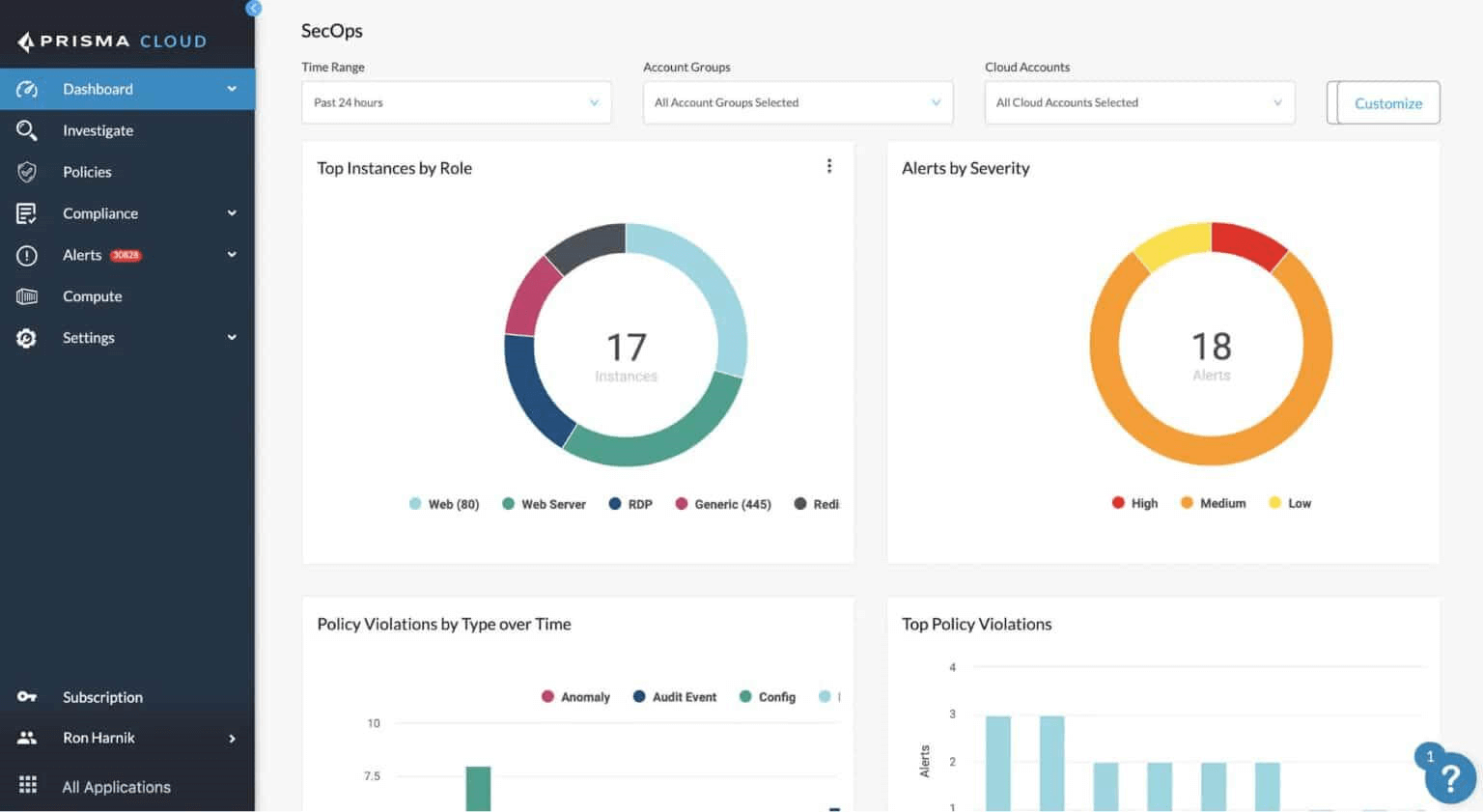Click the Subscription key icon
1483x812 pixels.
26,696
